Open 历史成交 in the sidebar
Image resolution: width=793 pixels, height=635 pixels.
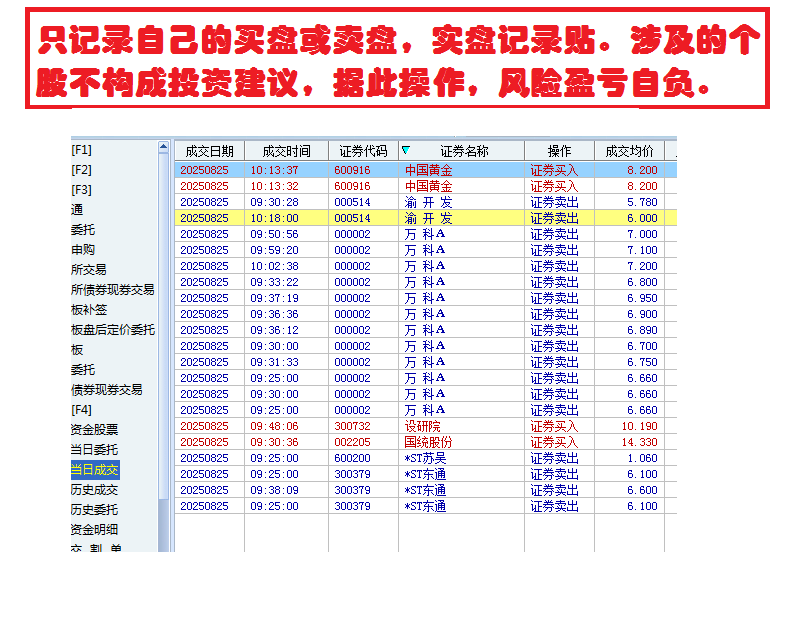click(x=95, y=489)
